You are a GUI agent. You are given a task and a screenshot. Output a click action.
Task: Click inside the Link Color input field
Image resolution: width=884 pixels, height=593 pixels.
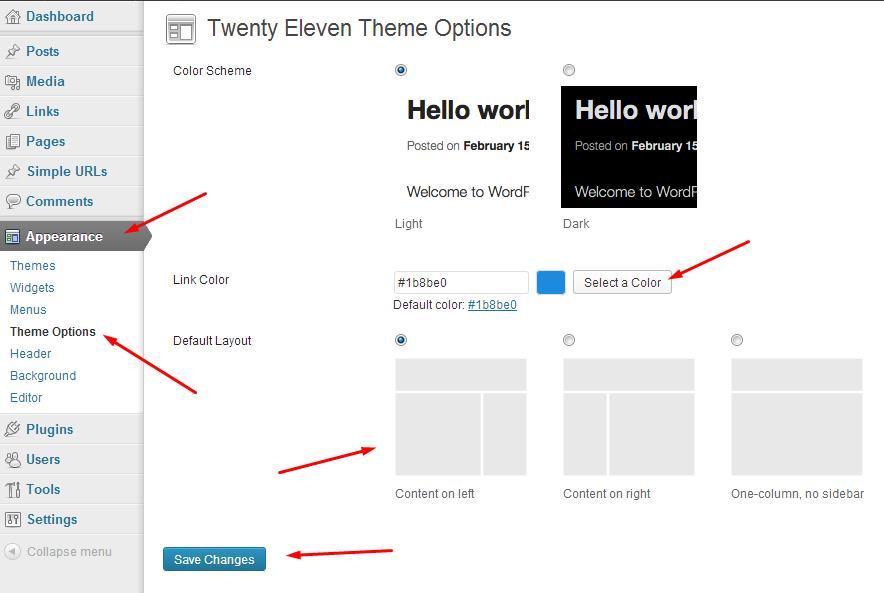(460, 282)
